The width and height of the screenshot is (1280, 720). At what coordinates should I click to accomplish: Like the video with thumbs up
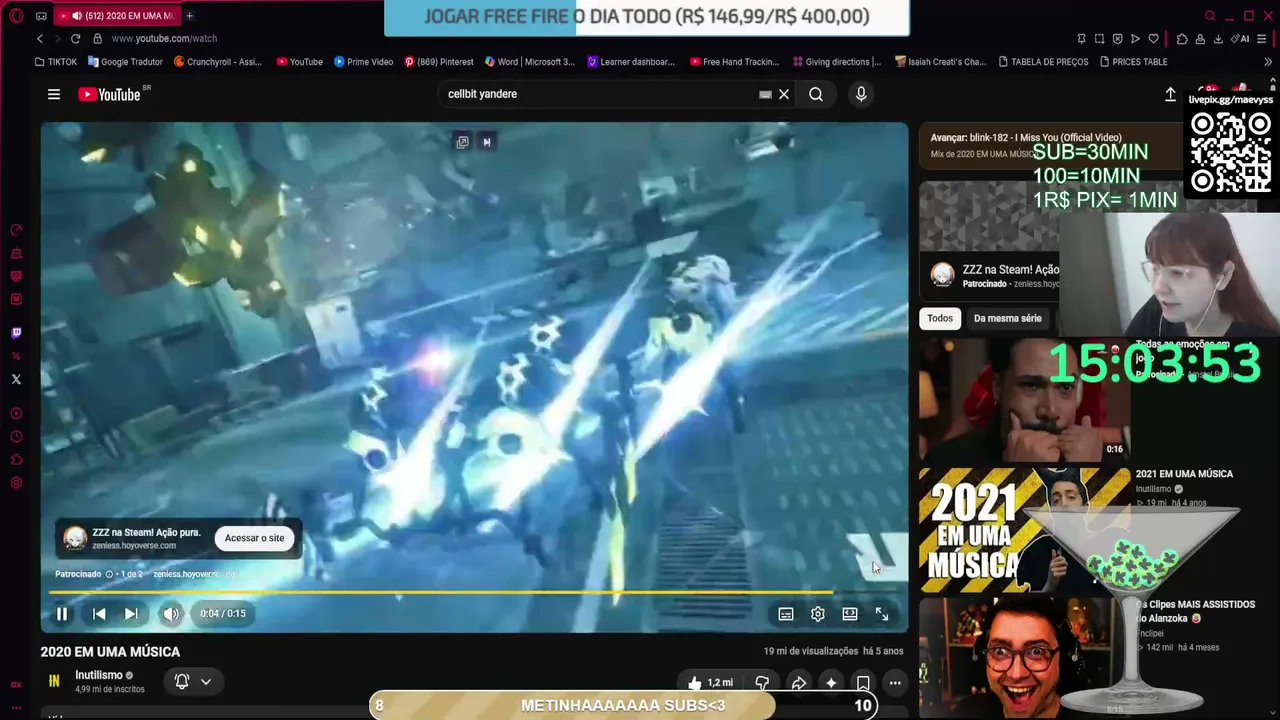[x=712, y=683]
